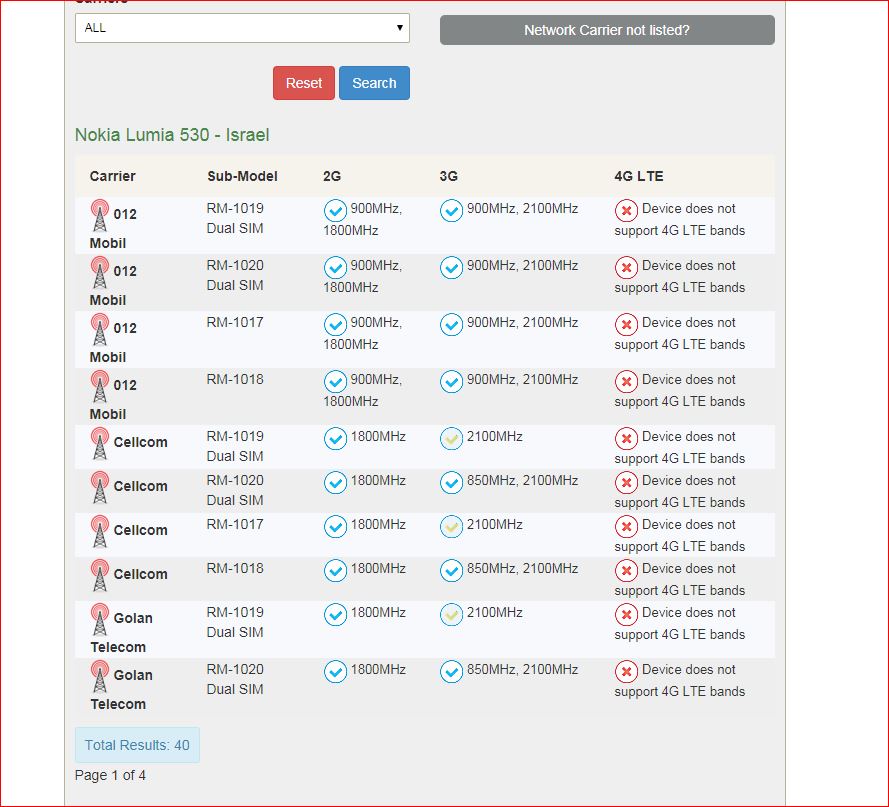Screen dimensions: 889x807
Task: Click tower icon for Cellcom RM-1018
Action: pos(100,575)
